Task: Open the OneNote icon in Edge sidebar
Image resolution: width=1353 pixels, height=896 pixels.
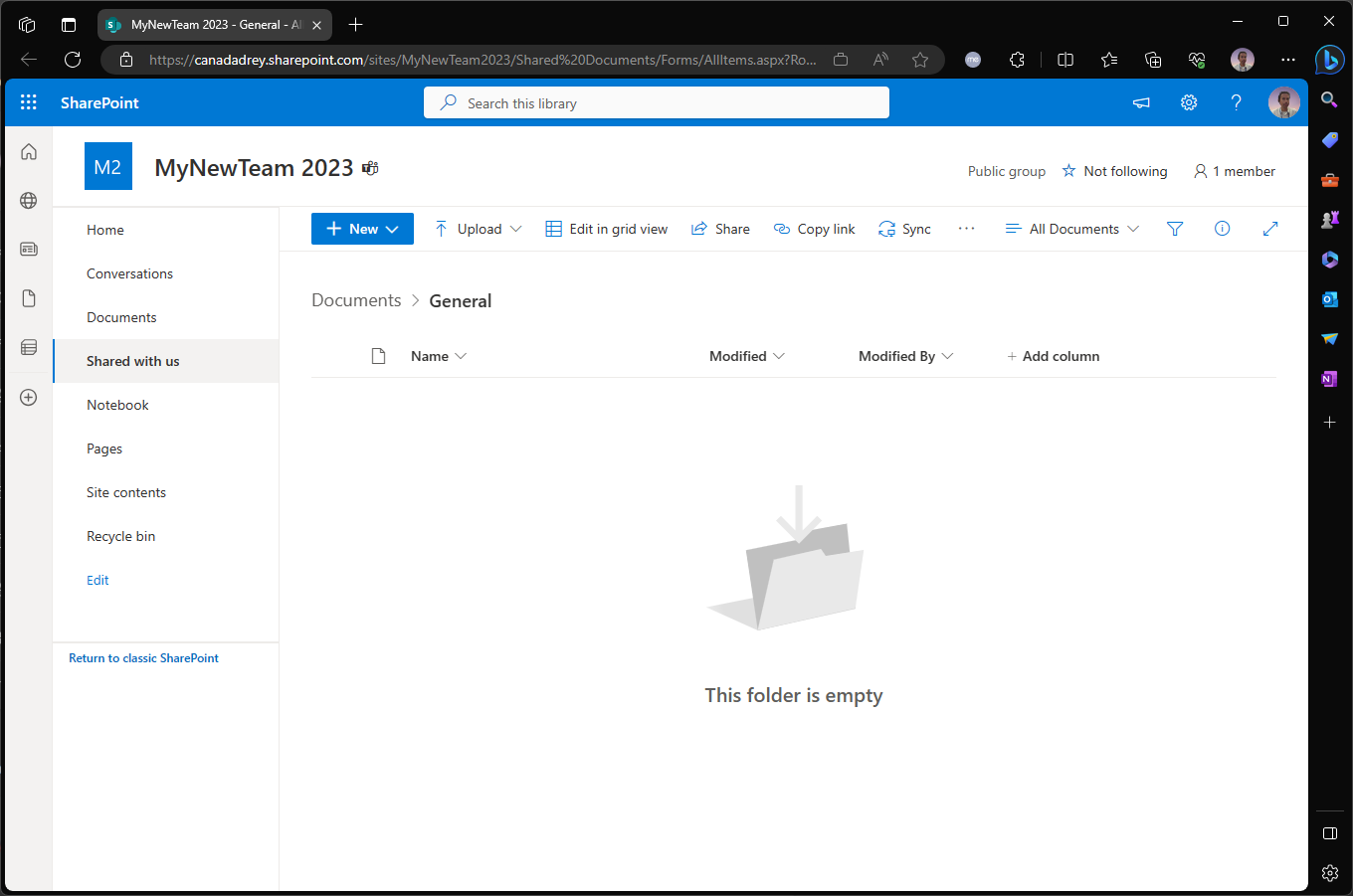Action: pyautogui.click(x=1329, y=379)
